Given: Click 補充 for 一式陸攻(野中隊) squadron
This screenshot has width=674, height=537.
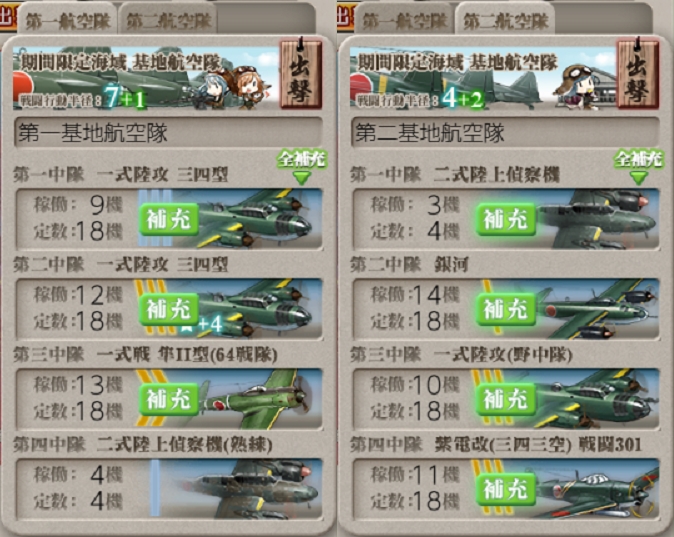Looking at the screenshot, I should pos(506,399).
